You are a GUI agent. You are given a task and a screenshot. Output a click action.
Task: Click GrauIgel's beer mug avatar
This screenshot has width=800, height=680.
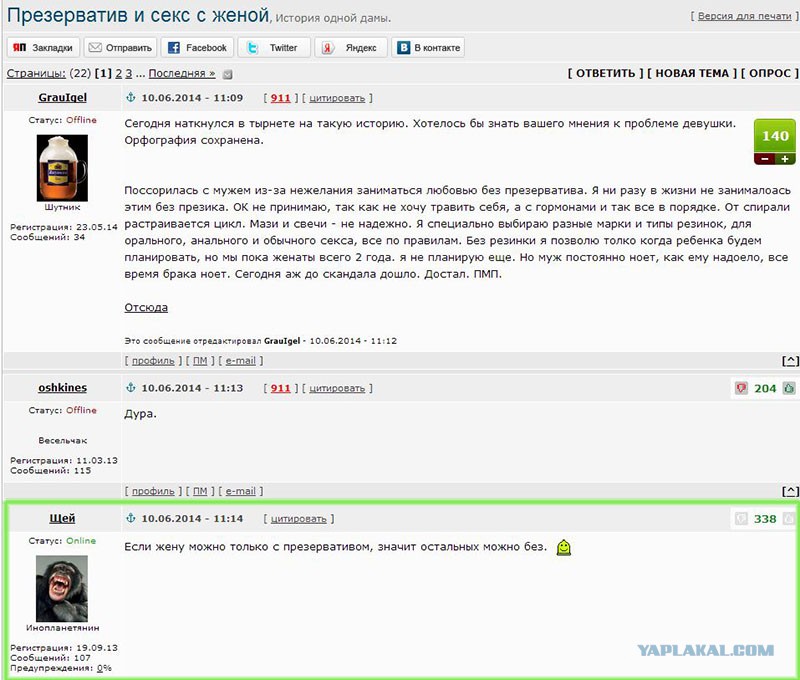pos(62,168)
